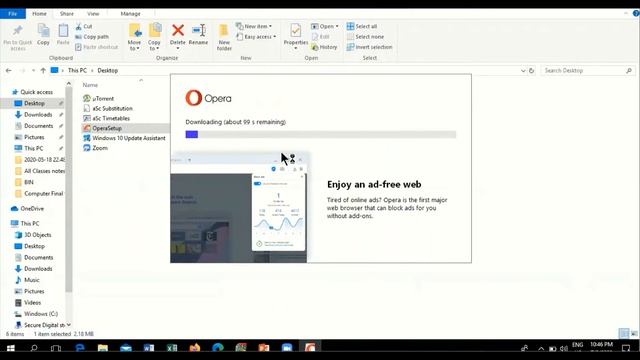Open the address bar history dropdown
640x360 pixels.
tap(523, 71)
